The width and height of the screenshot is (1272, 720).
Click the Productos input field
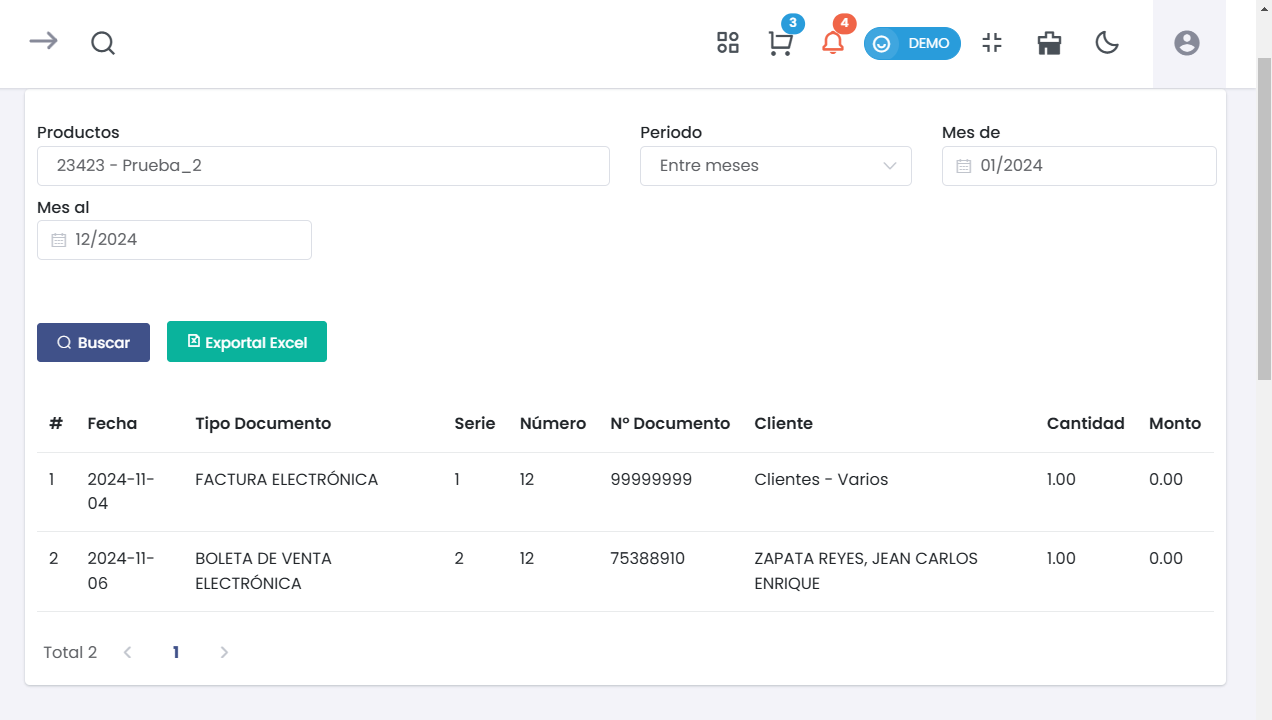tap(323, 166)
